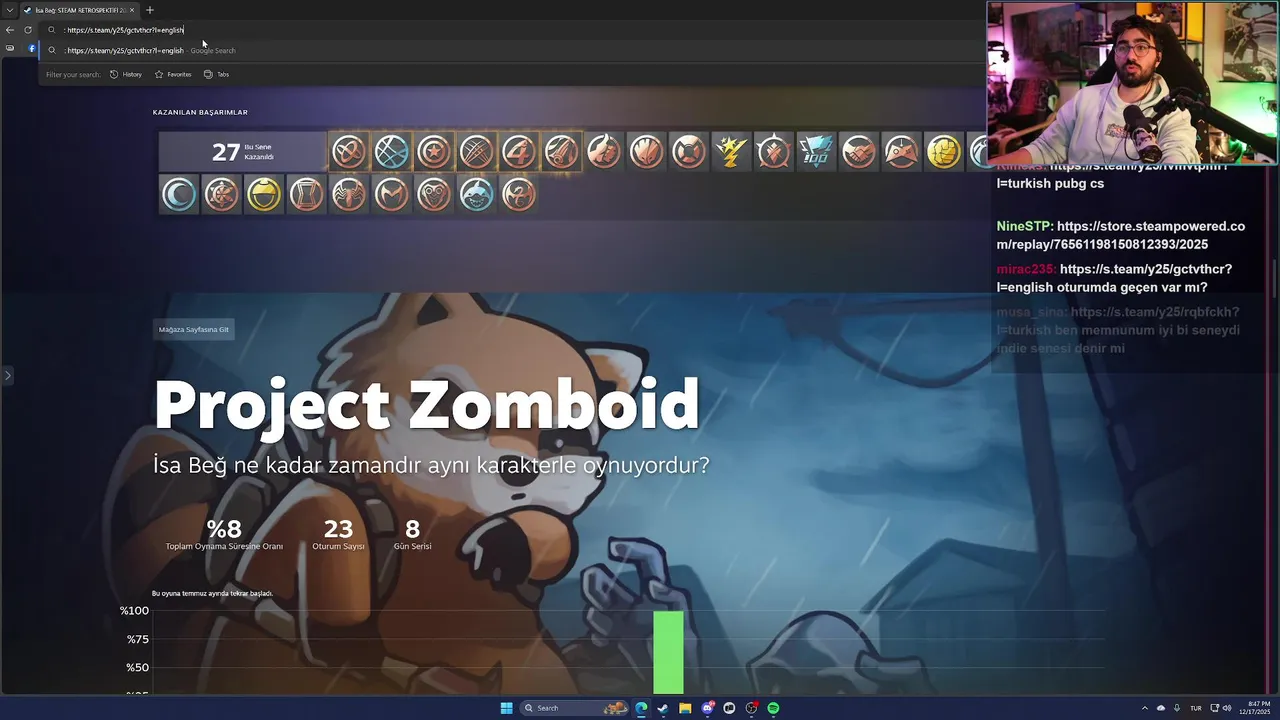Click the microphone tray icon
1280x720 pixels.
click(1177, 708)
